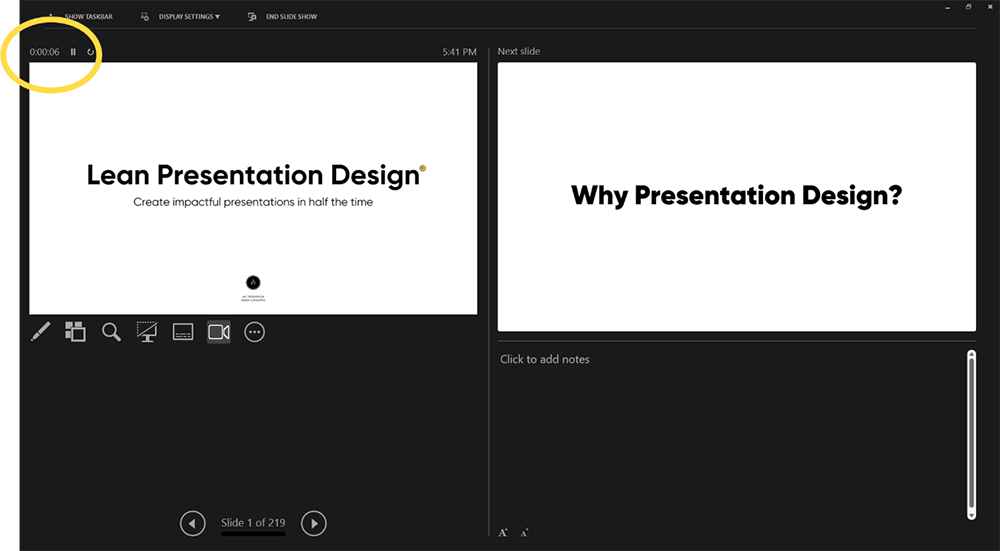
Task: Black out the slide show screen
Action: click(147, 332)
